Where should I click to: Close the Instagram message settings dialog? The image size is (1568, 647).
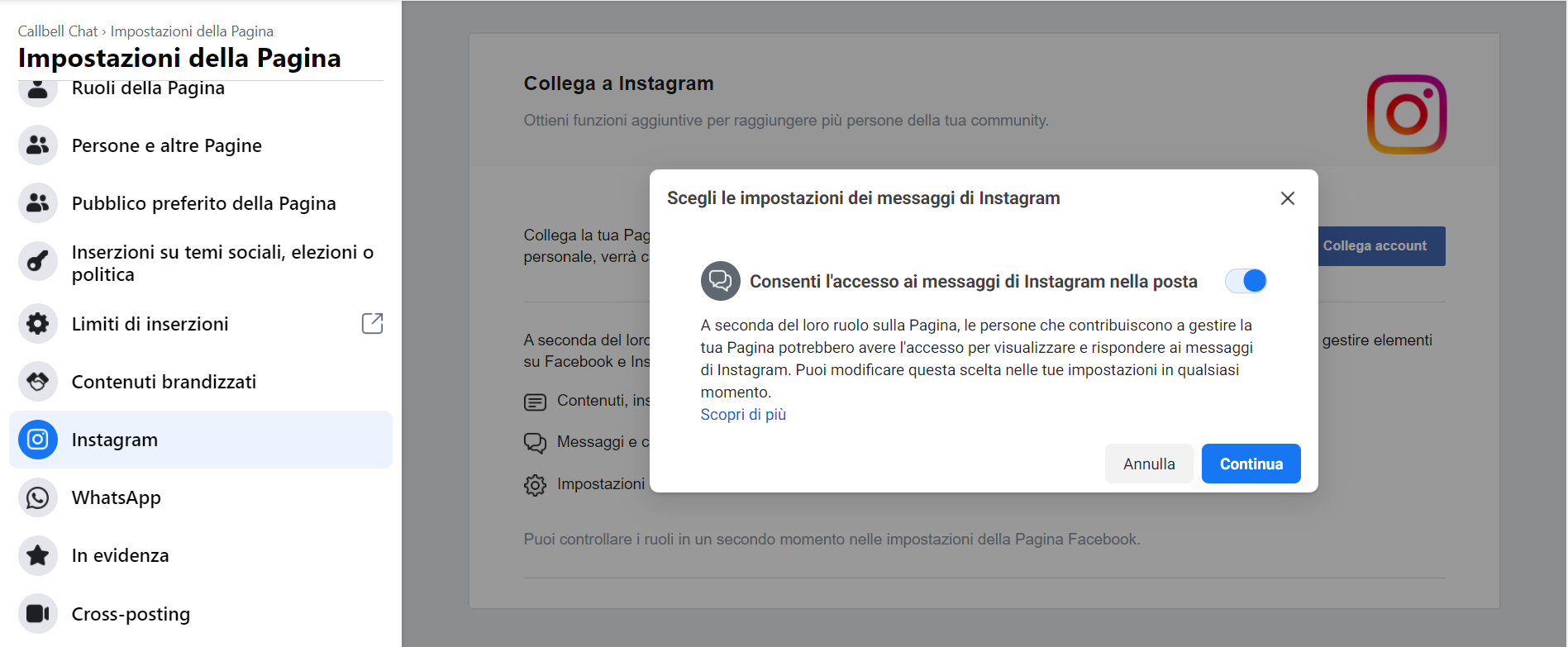(1287, 198)
